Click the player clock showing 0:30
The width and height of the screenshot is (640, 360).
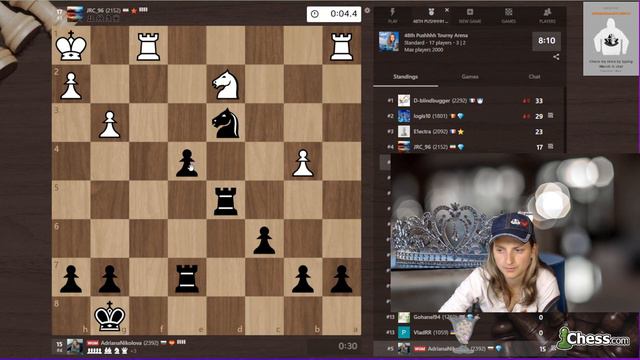click(x=333, y=346)
